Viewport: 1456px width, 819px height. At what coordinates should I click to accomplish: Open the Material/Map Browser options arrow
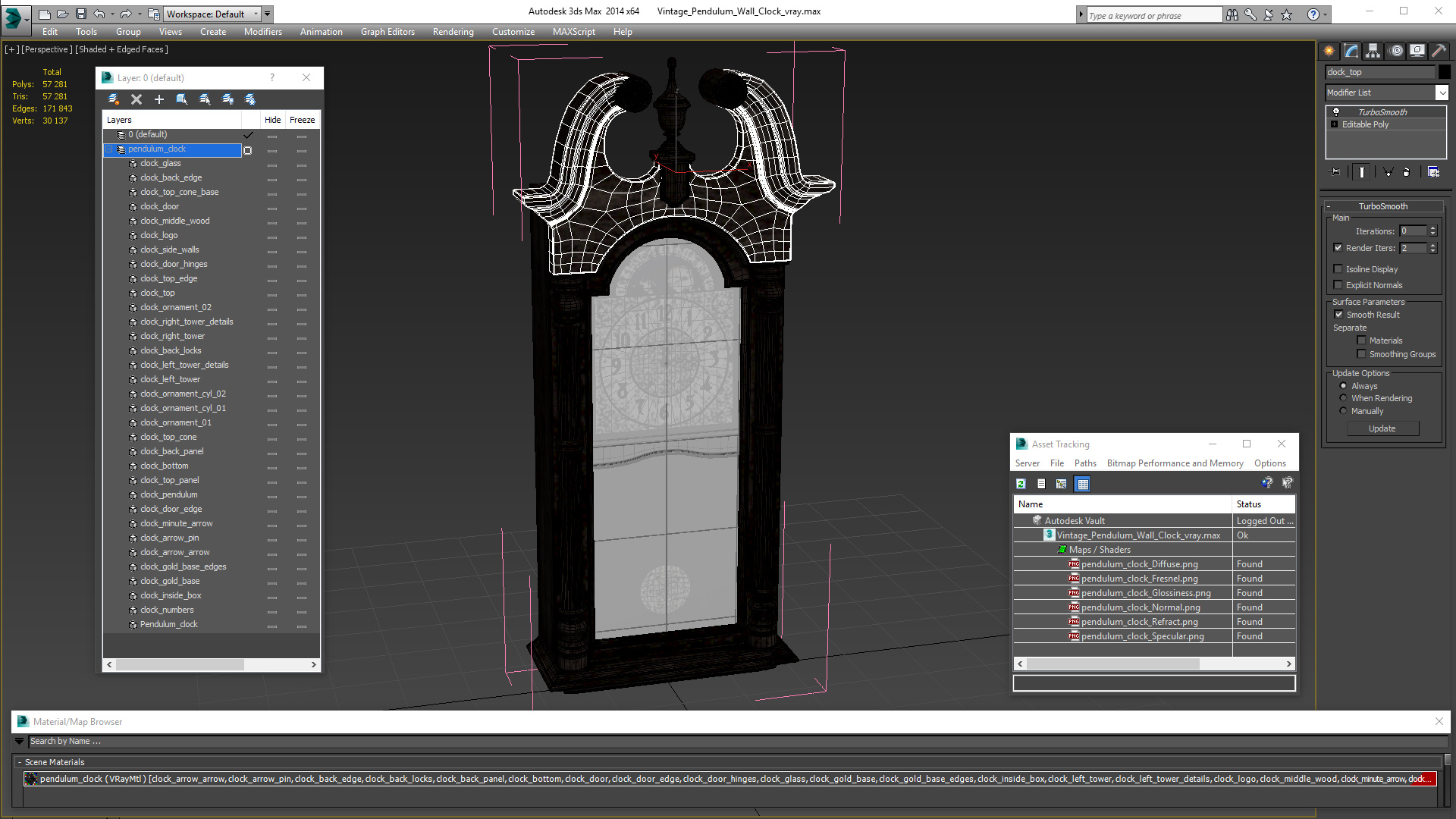[20, 741]
